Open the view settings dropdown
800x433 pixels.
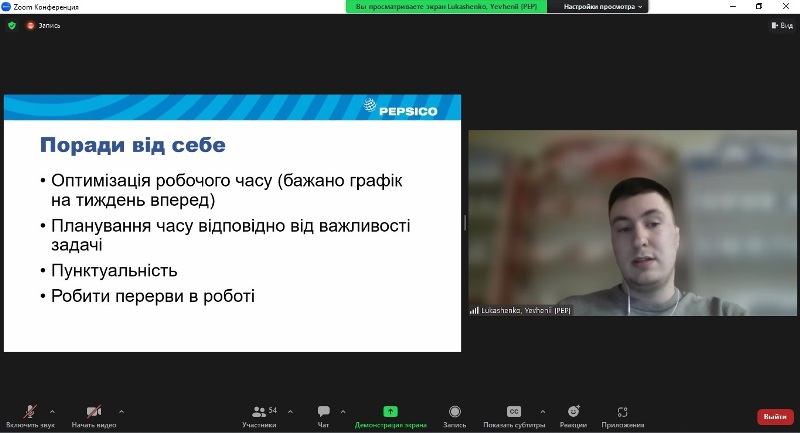[x=602, y=7]
